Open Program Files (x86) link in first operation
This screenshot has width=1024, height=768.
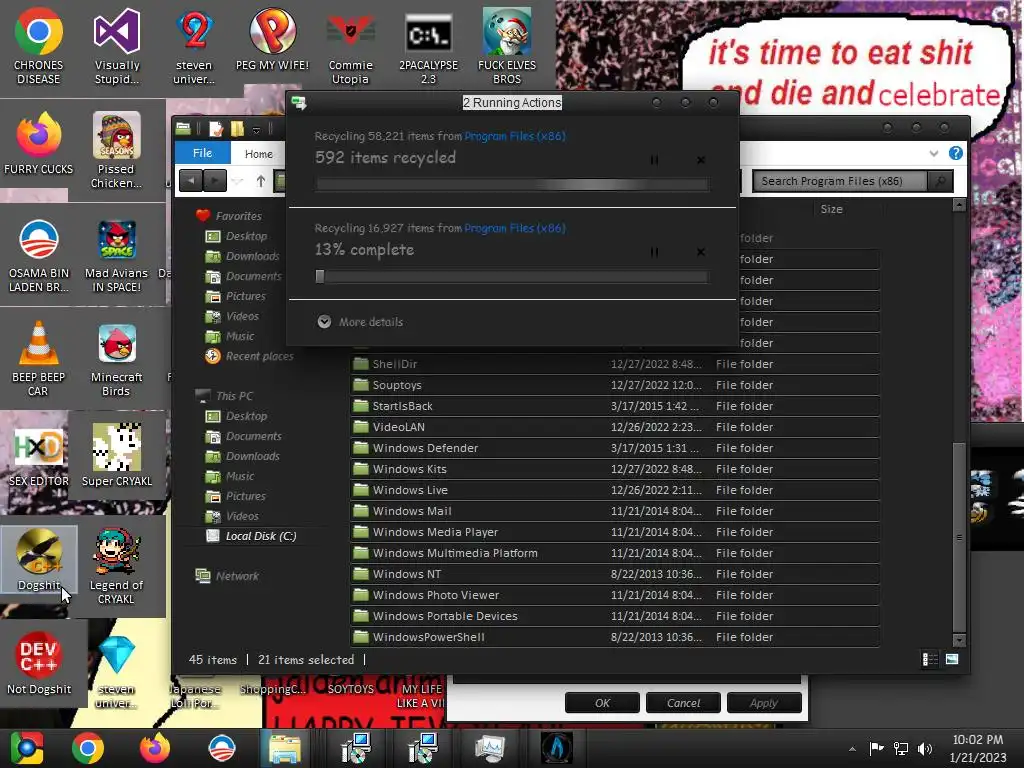tap(515, 136)
